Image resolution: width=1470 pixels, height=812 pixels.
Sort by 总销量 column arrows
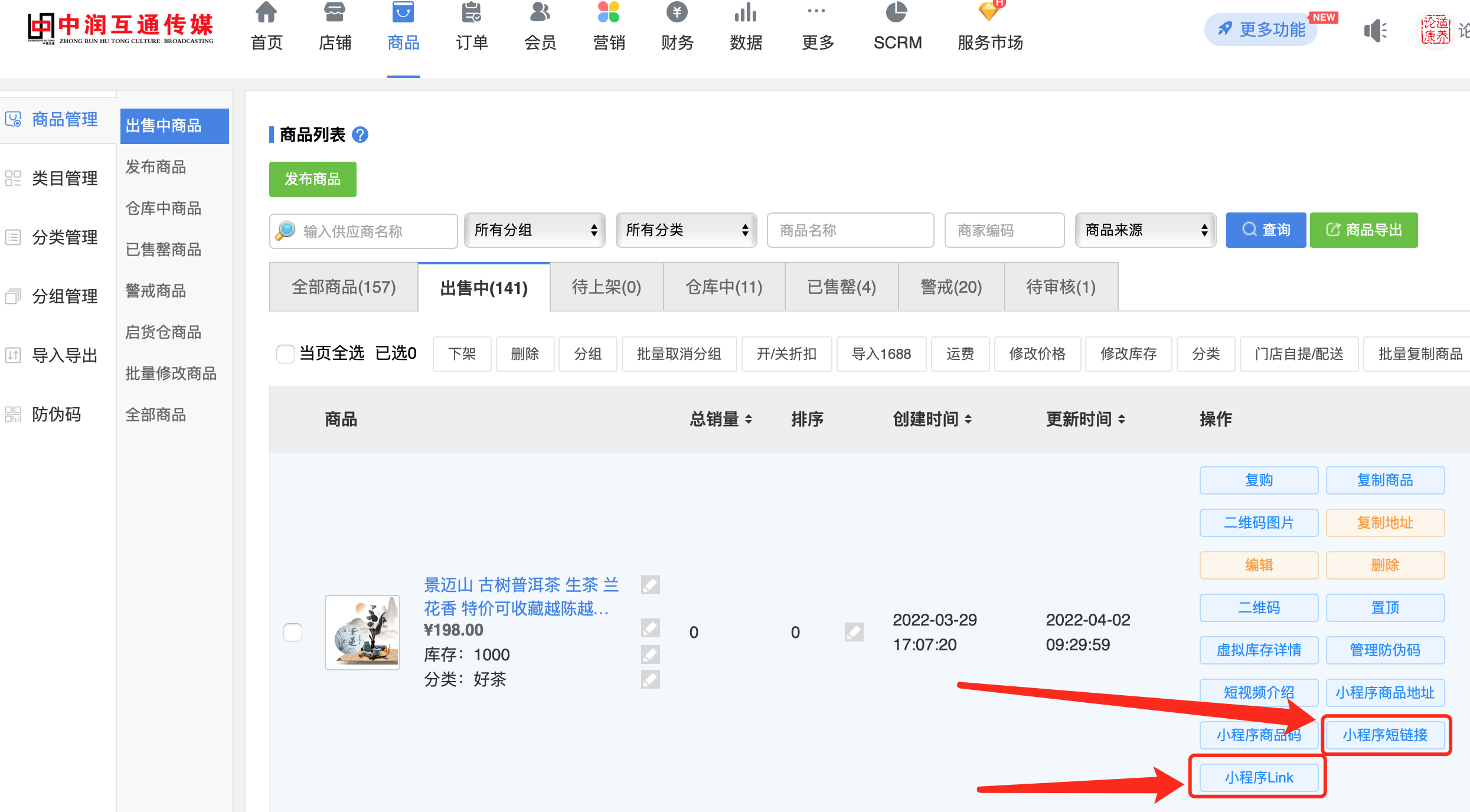click(x=749, y=420)
